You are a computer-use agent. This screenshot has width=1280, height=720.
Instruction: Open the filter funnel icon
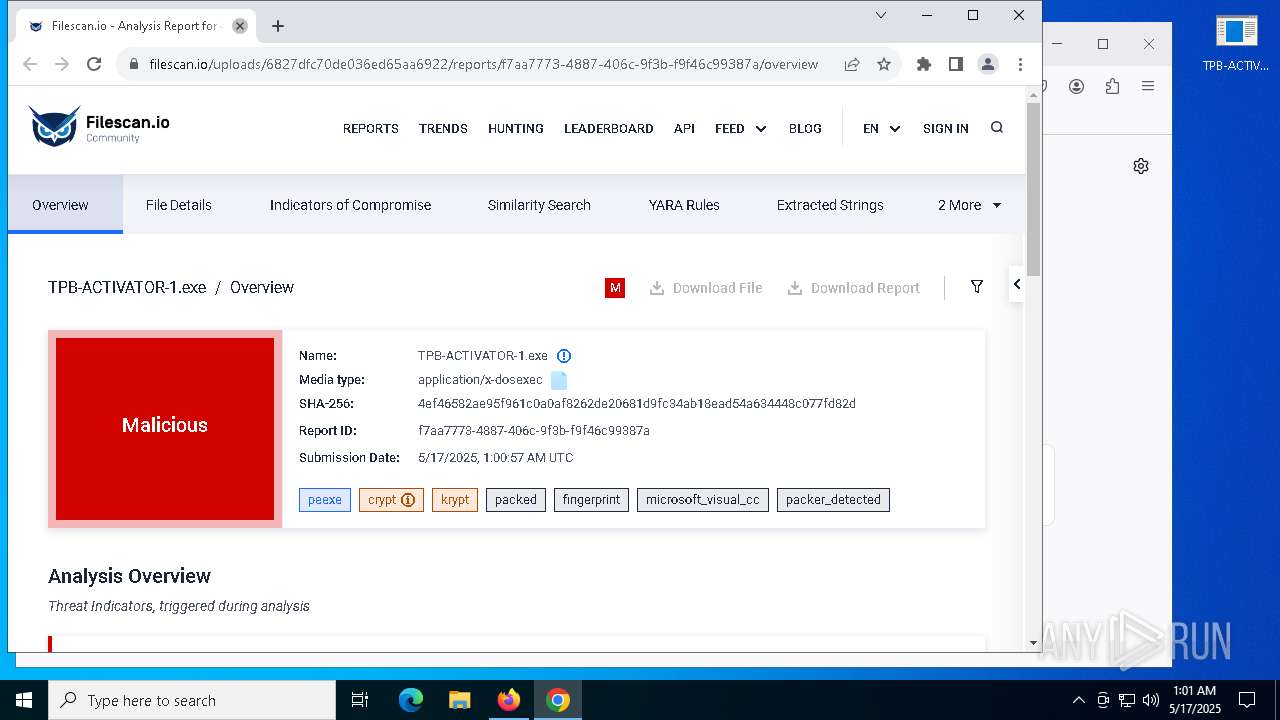[x=977, y=287]
